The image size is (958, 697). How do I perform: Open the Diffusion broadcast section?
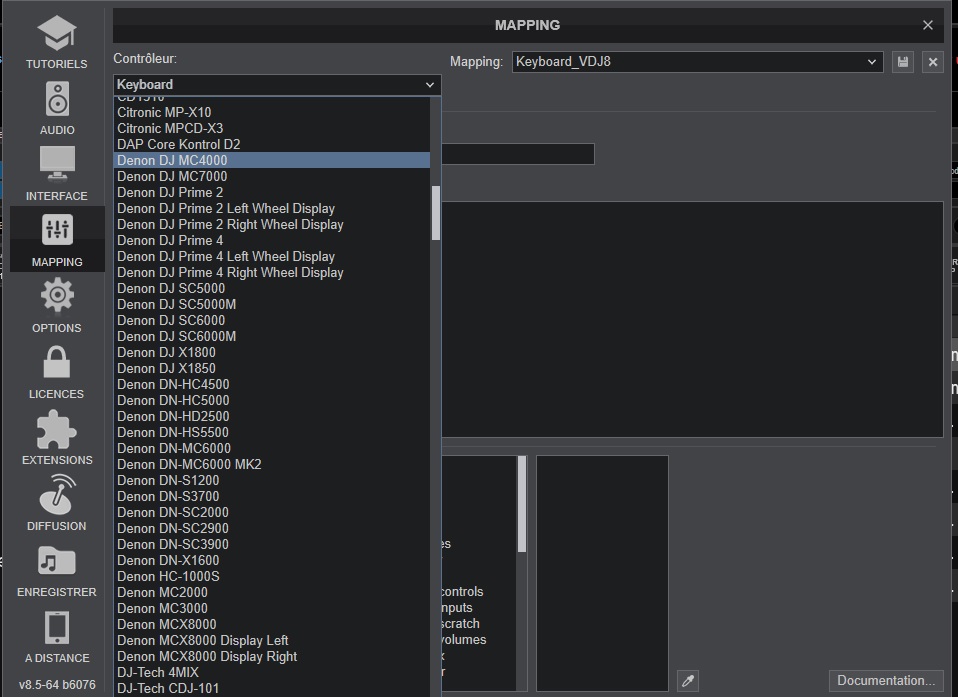[x=57, y=503]
